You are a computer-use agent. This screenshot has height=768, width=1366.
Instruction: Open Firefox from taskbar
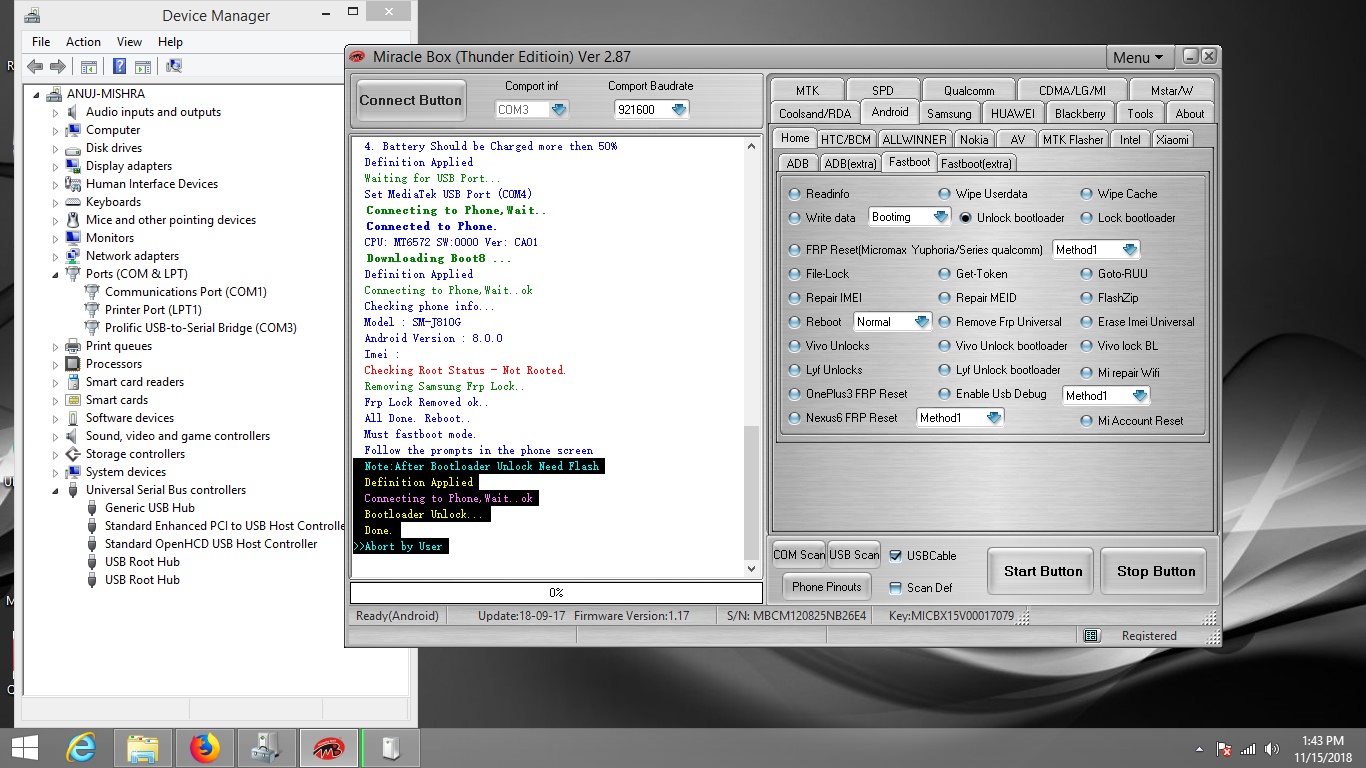205,747
